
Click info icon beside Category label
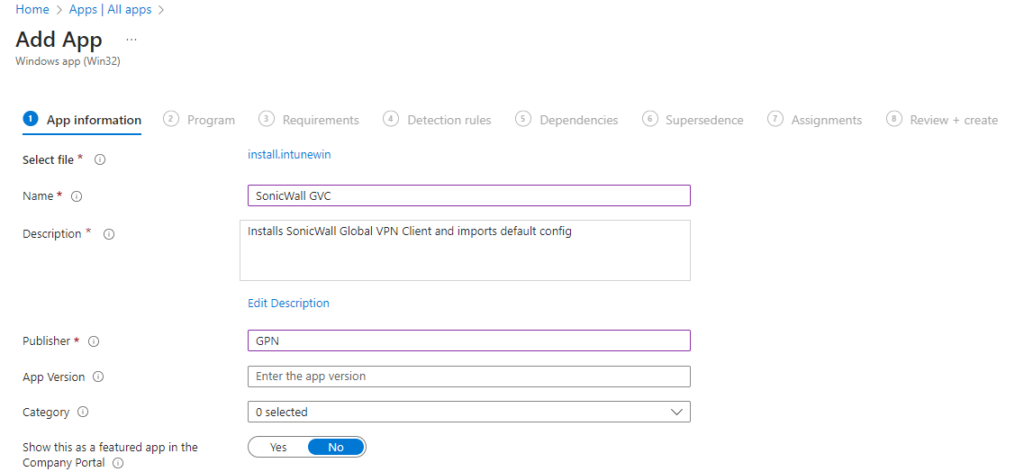[x=83, y=412]
